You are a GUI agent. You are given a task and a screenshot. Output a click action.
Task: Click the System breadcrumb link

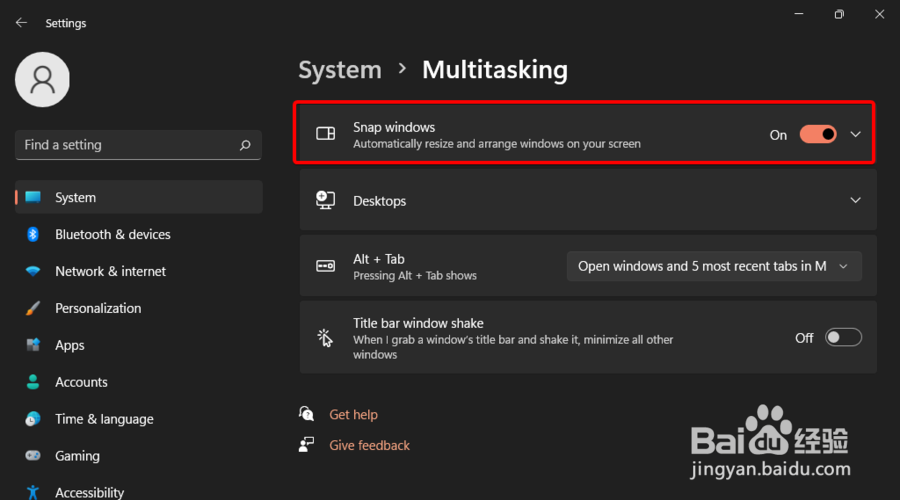click(340, 70)
